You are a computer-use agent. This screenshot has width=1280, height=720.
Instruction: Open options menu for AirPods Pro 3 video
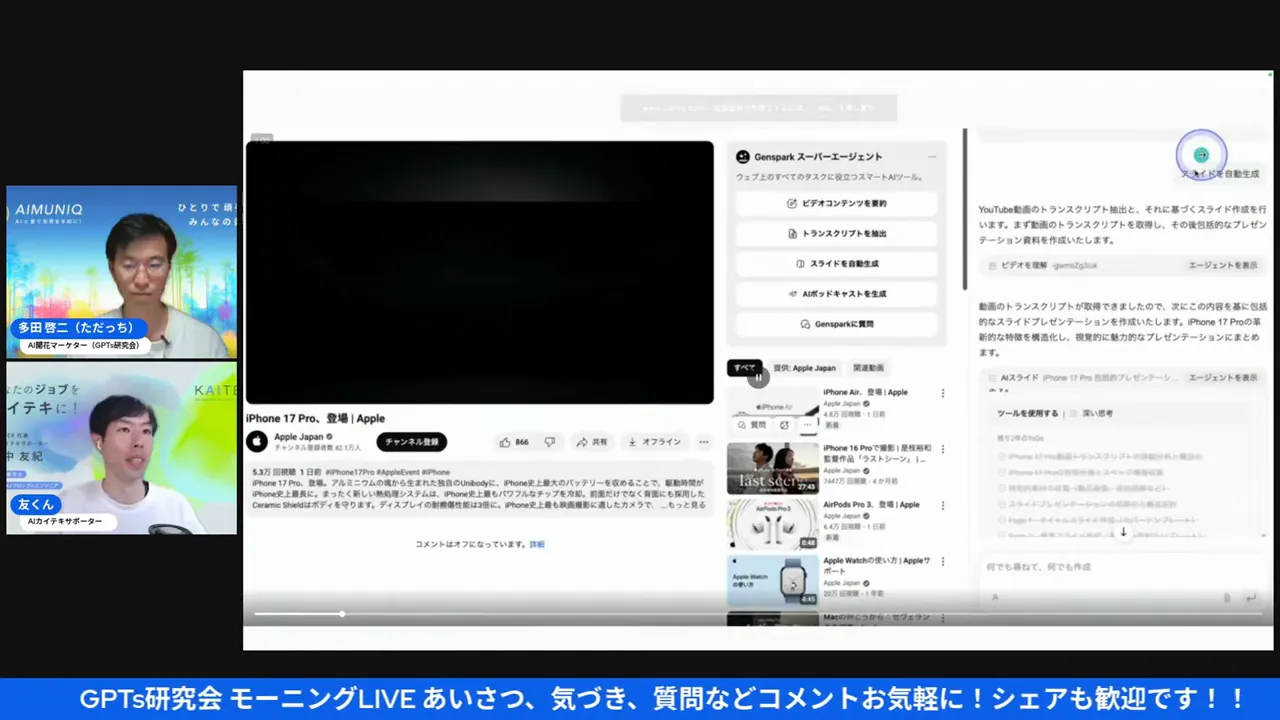pyautogui.click(x=942, y=506)
